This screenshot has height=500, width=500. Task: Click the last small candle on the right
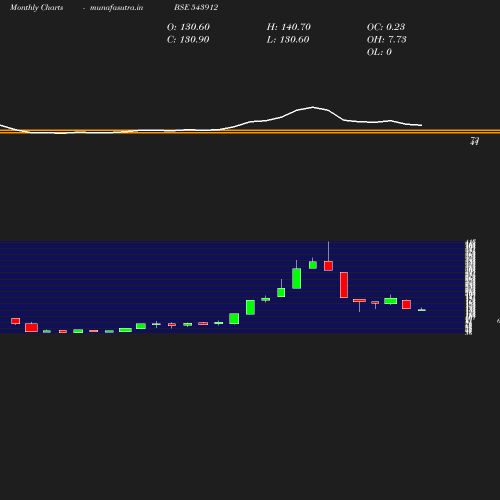tap(422, 310)
